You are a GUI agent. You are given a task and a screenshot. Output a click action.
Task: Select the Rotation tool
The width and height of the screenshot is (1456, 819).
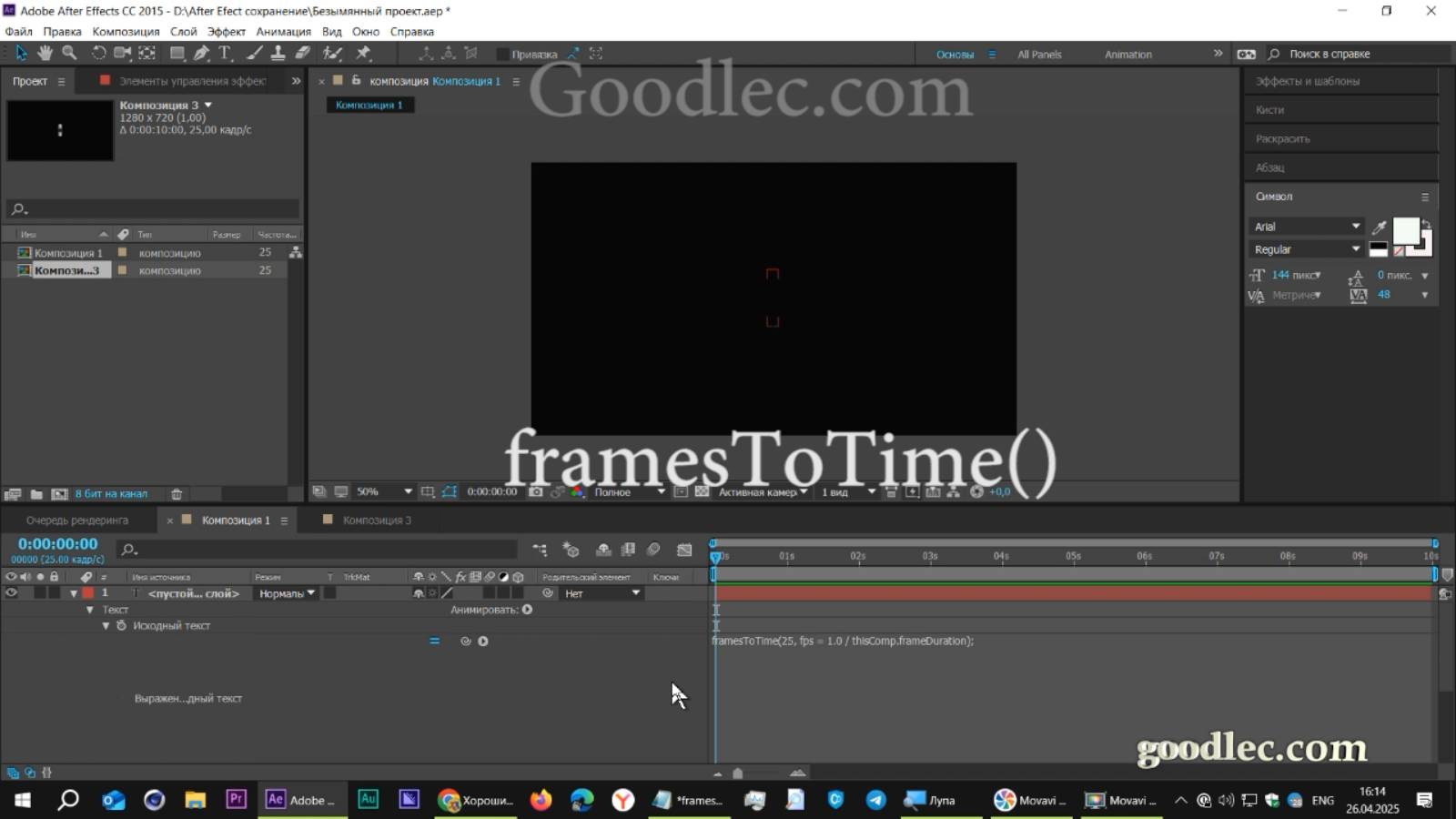[x=98, y=53]
